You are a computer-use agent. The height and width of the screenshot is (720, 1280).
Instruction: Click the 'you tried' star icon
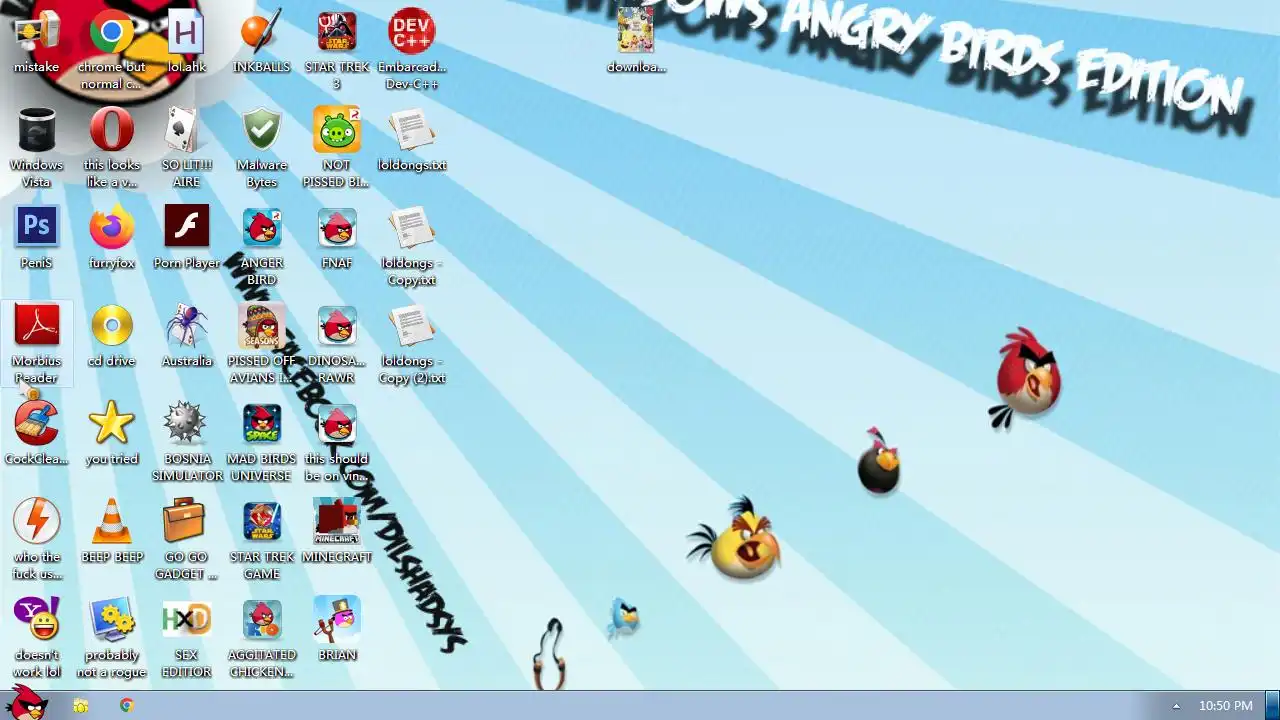coord(112,434)
